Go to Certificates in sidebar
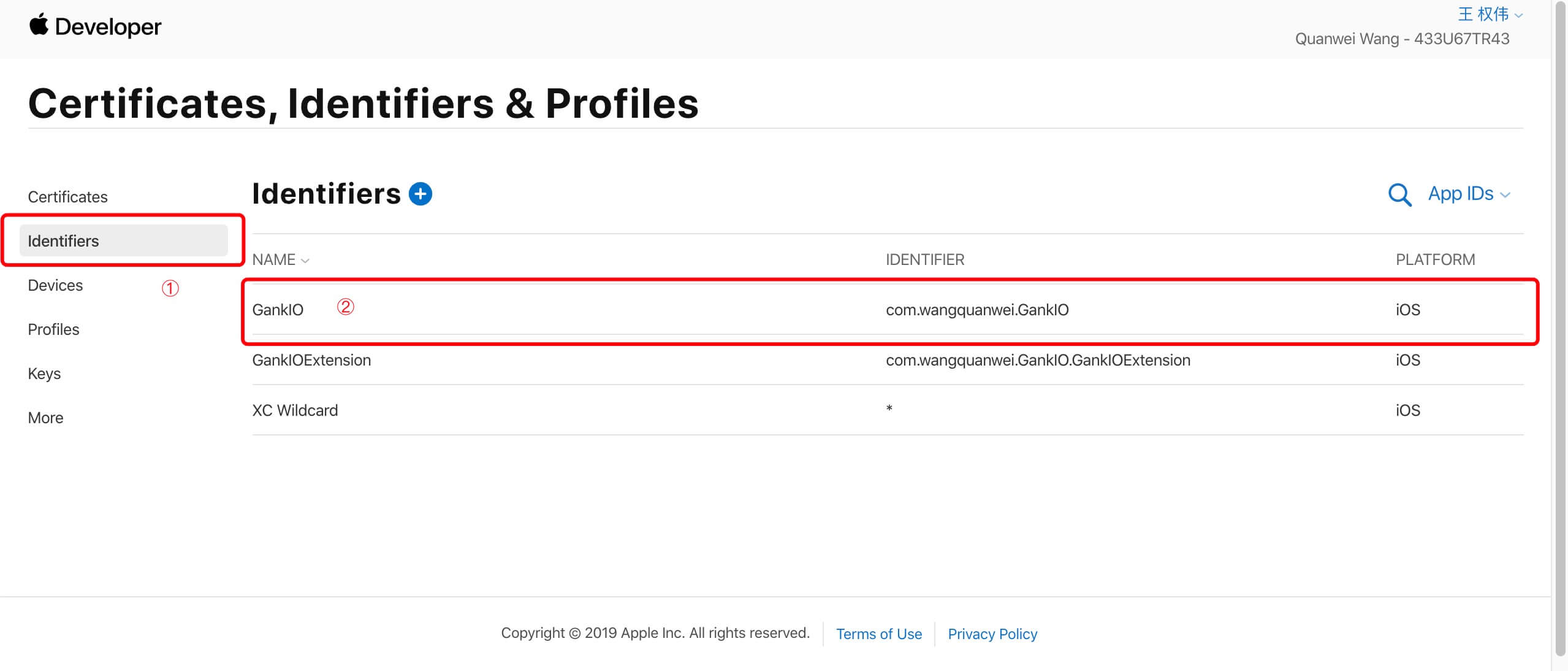The image size is (1568, 671). pos(67,197)
